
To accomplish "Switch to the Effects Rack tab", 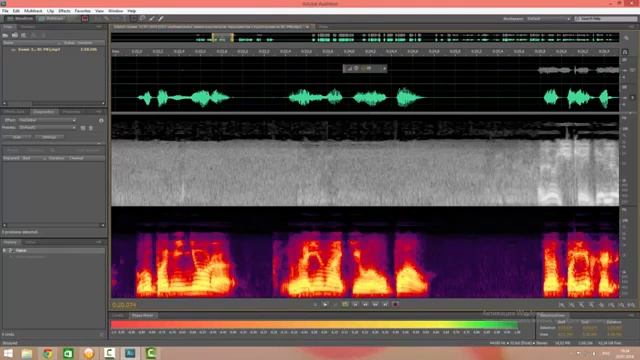I will [x=15, y=112].
